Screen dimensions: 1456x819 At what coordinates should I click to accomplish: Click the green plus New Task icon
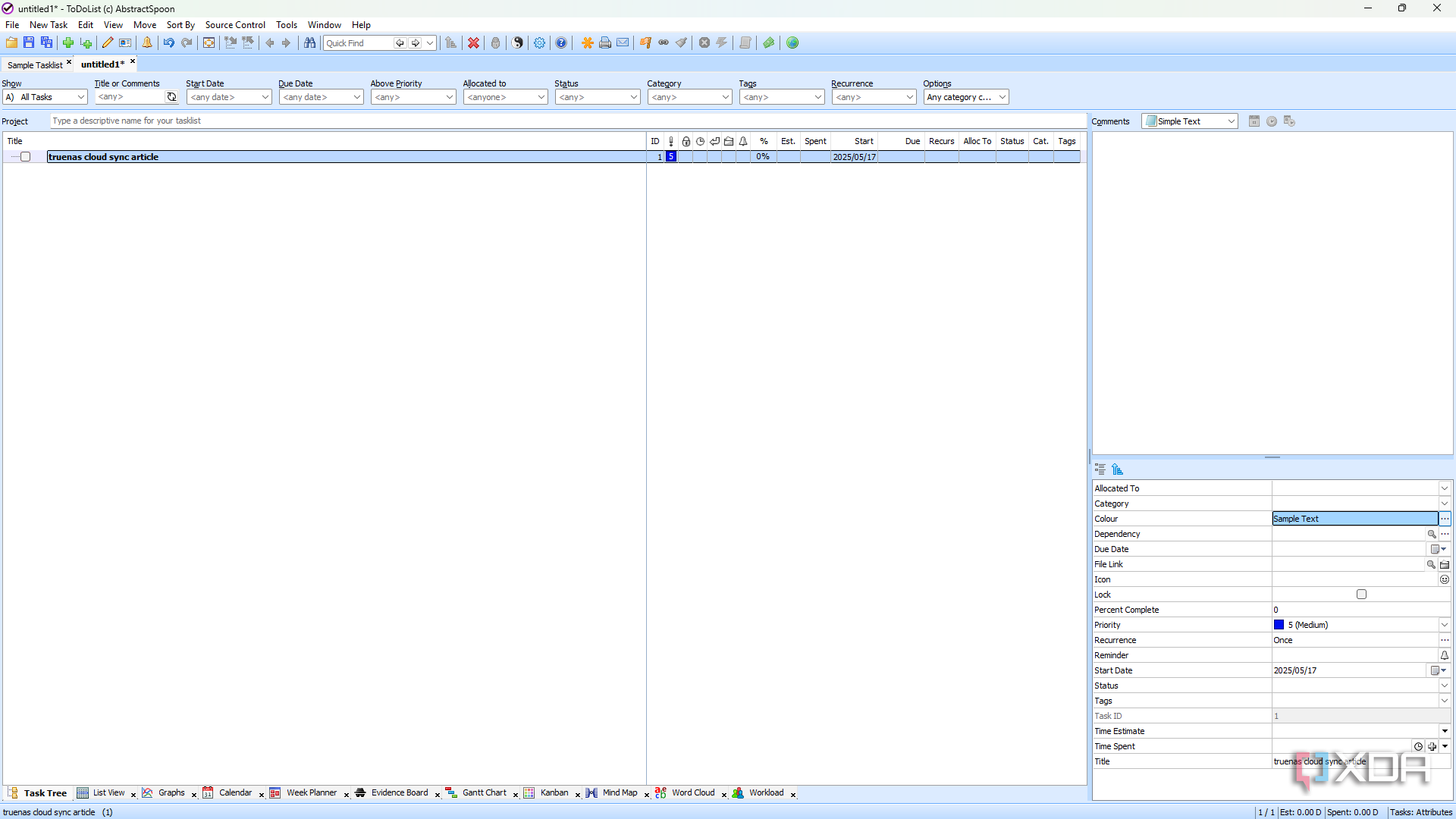pyautogui.click(x=68, y=43)
